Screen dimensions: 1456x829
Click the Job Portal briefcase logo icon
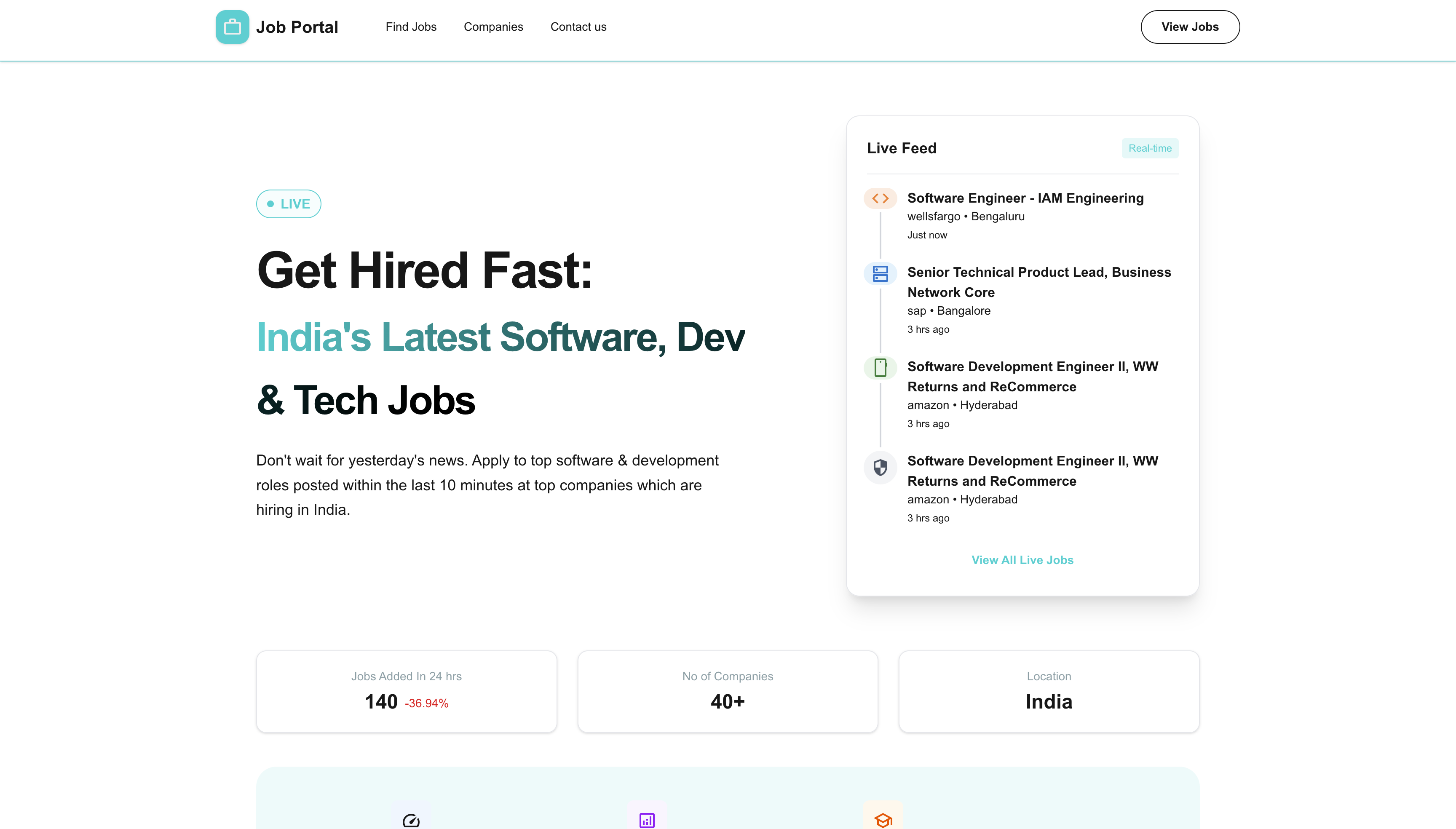[x=232, y=27]
